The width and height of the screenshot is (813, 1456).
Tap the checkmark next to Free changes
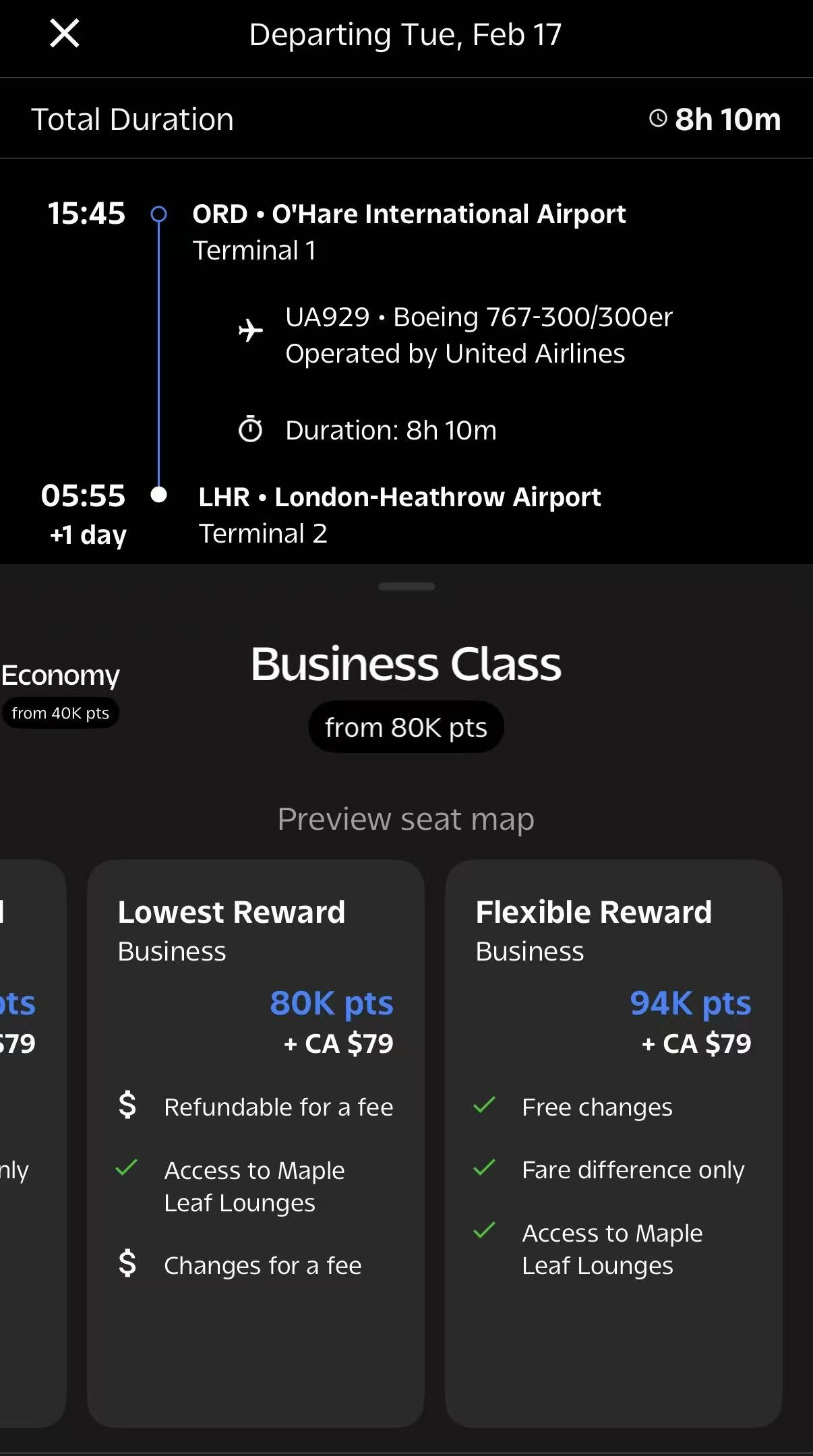484,1105
